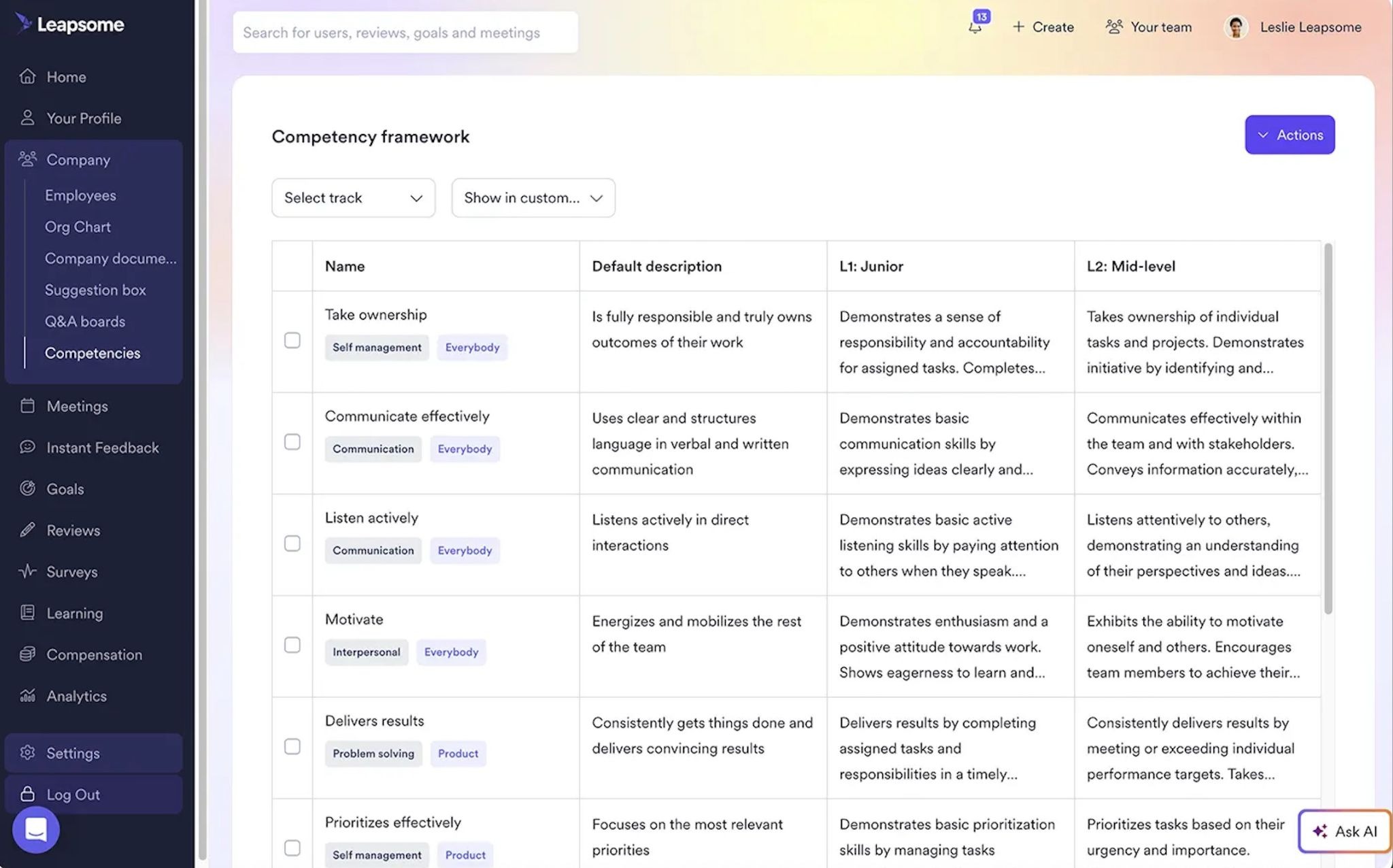
Task: Click the Your Profile person icon
Action: click(27, 118)
